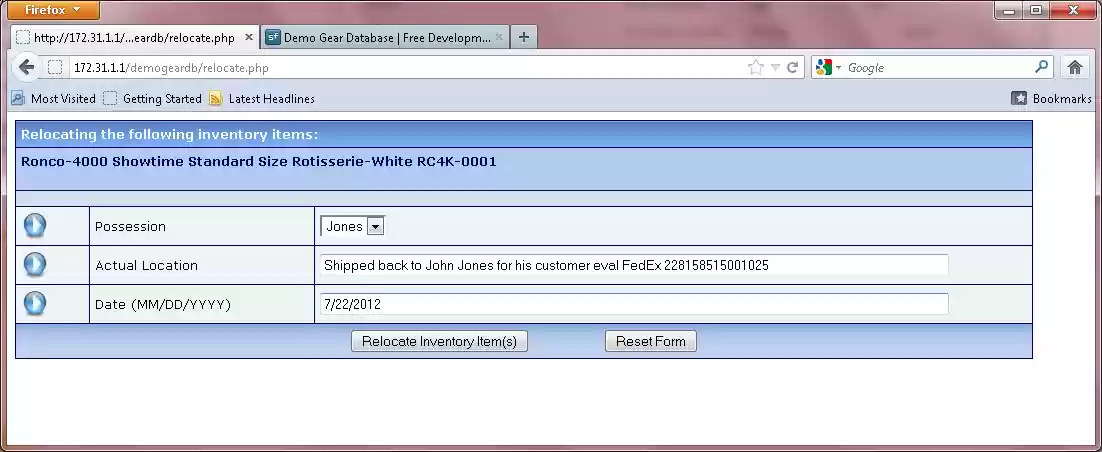
Task: Maximize the Firefox window
Action: (x=1036, y=10)
